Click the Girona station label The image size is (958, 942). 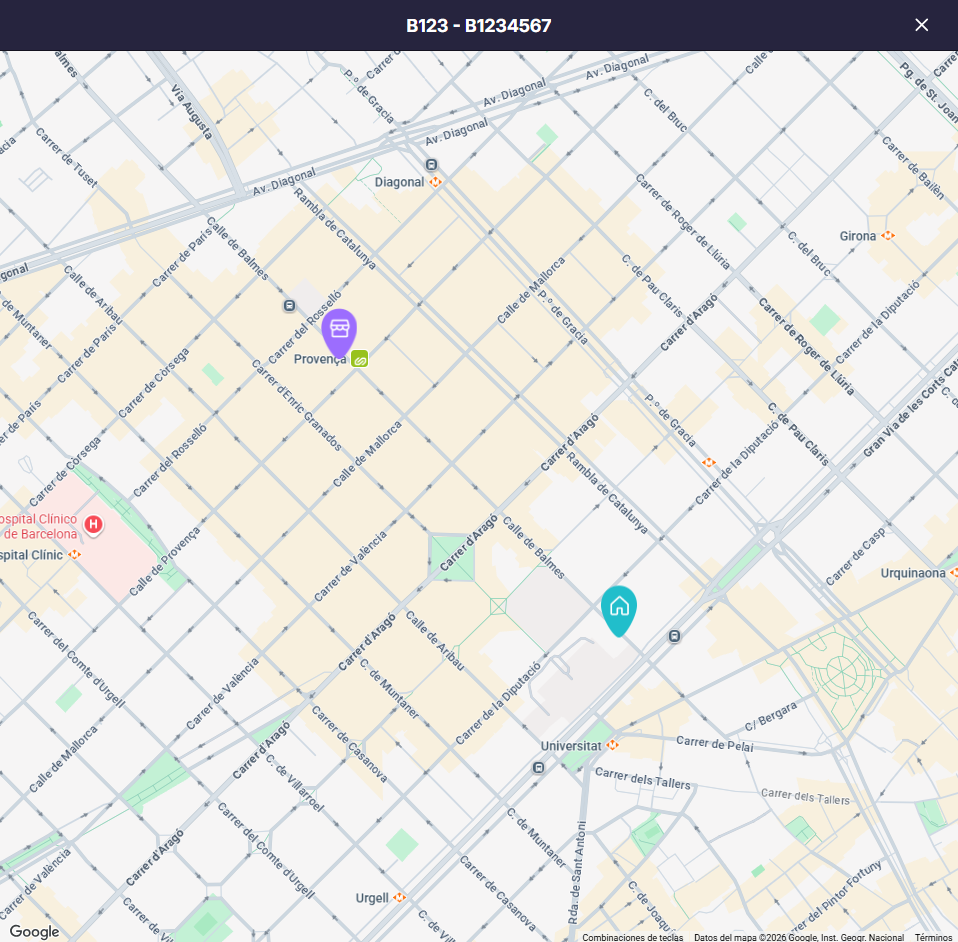point(858,236)
